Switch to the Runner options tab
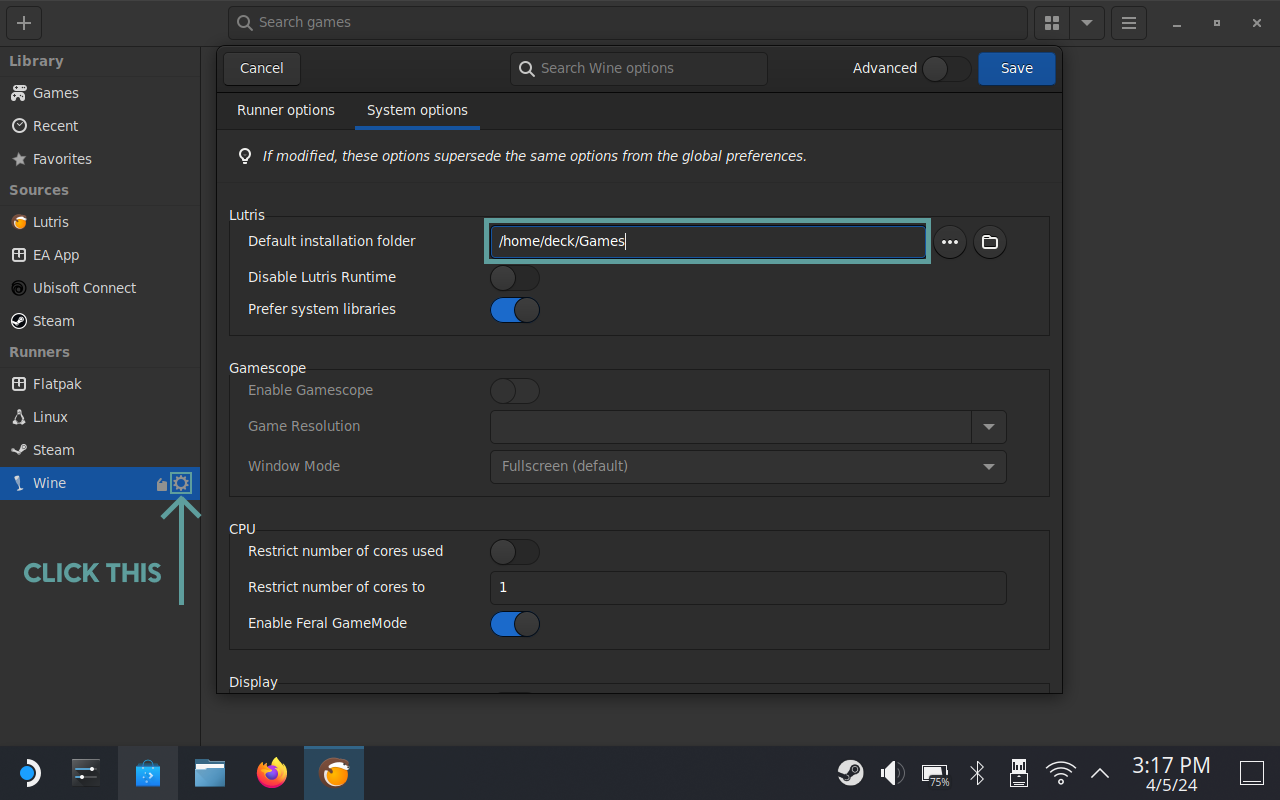 pos(286,111)
